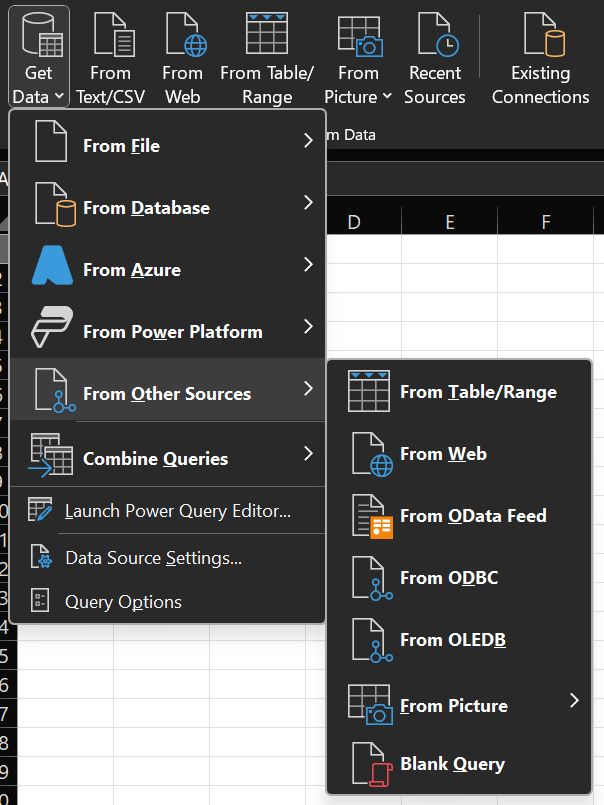Choose From File menu entry
The height and width of the screenshot is (805, 604).
pyautogui.click(x=168, y=141)
